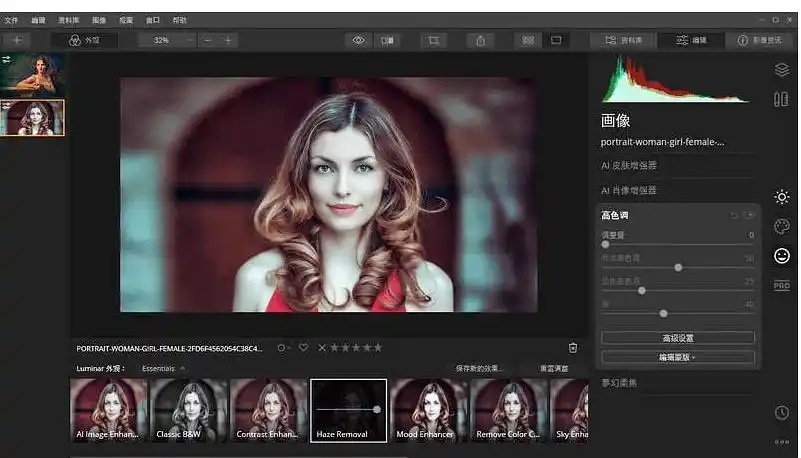Click 重置调整 to reset adjustments
The height and width of the screenshot is (458, 801).
click(x=554, y=368)
